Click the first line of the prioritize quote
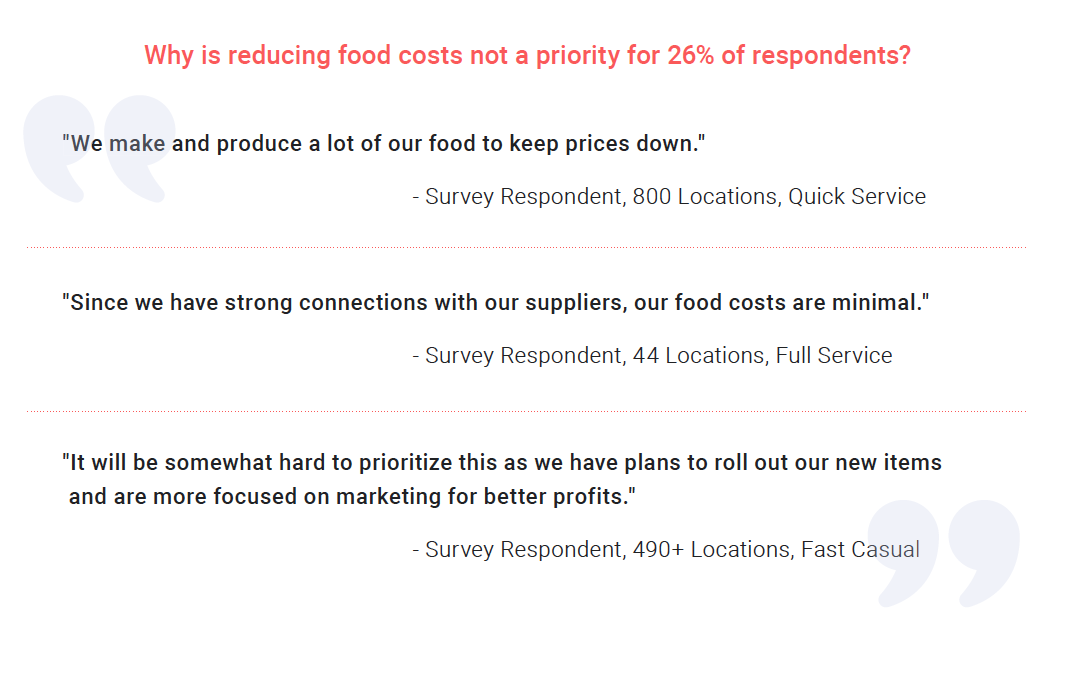 (502, 462)
